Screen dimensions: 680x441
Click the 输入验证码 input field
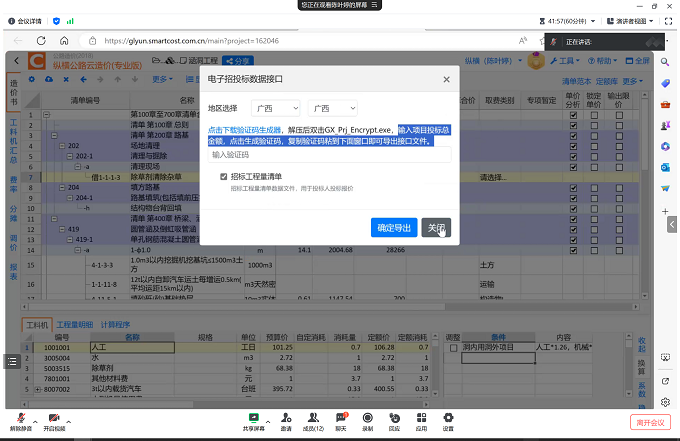click(x=329, y=155)
